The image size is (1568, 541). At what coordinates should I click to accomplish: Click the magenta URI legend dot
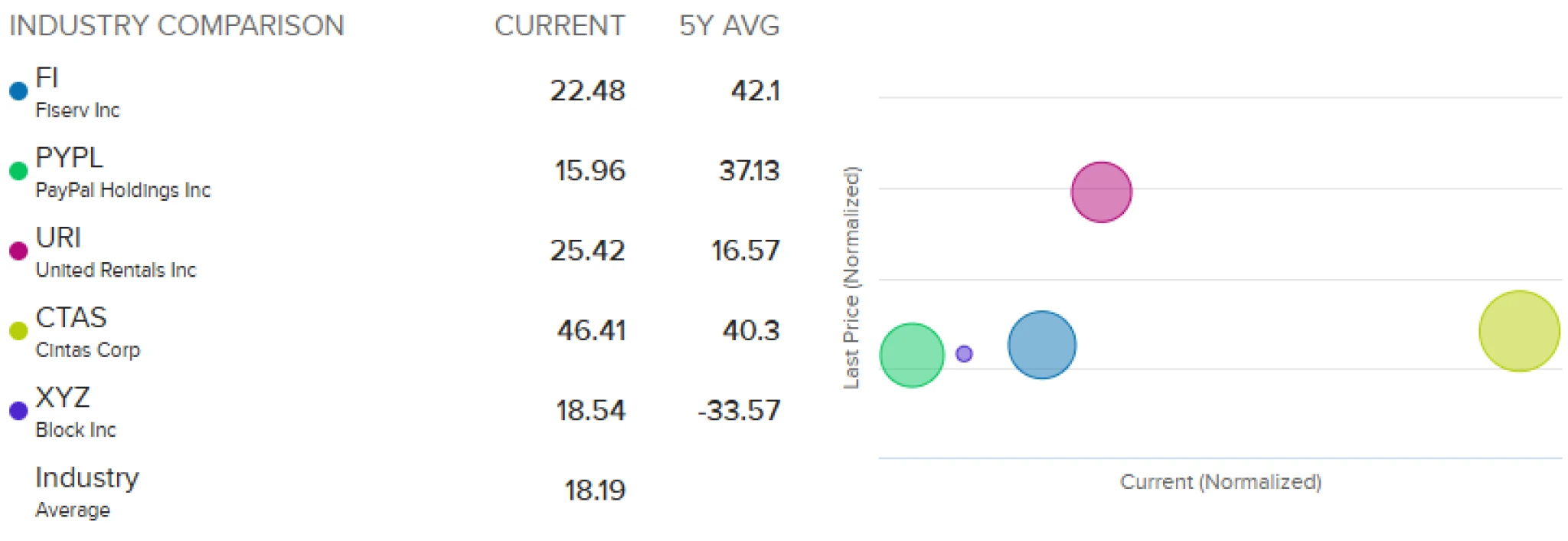[18, 251]
